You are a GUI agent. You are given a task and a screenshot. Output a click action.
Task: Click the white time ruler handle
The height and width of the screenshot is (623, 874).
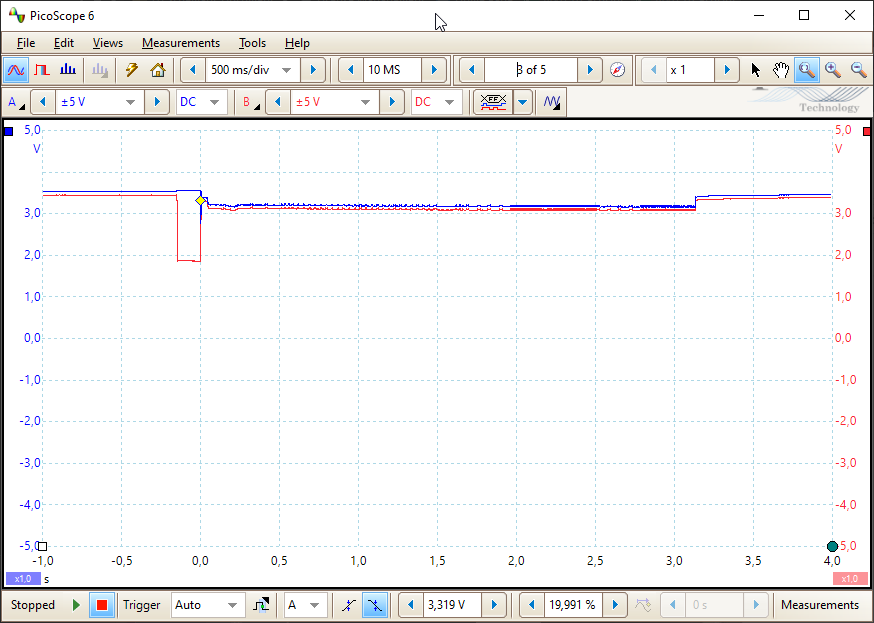point(42,546)
